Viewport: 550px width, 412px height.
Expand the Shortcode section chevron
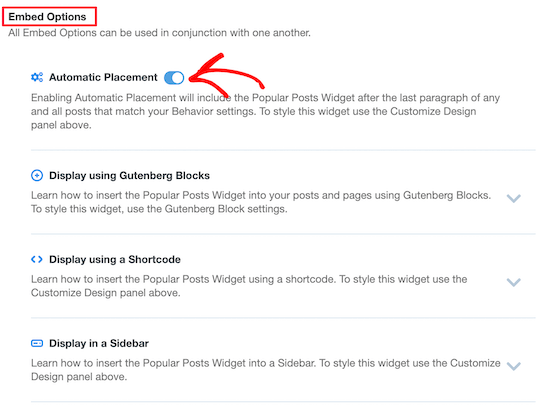(x=514, y=282)
